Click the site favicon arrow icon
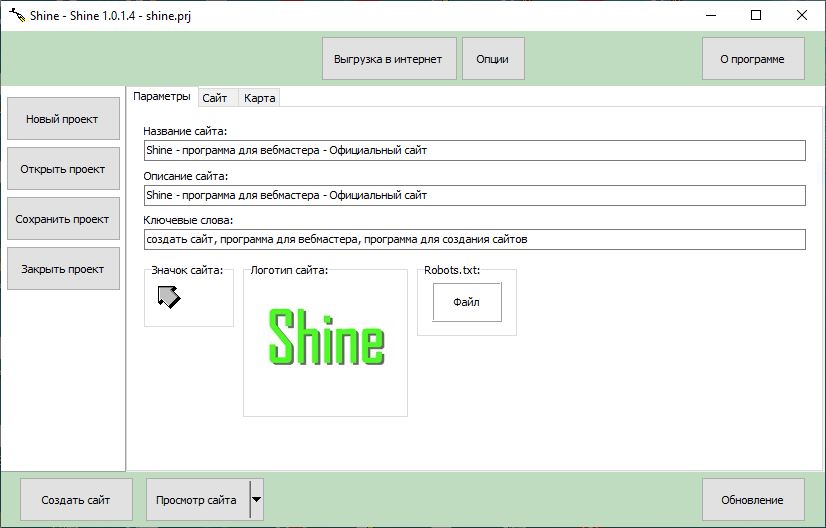The height and width of the screenshot is (528, 826). pyautogui.click(x=168, y=296)
